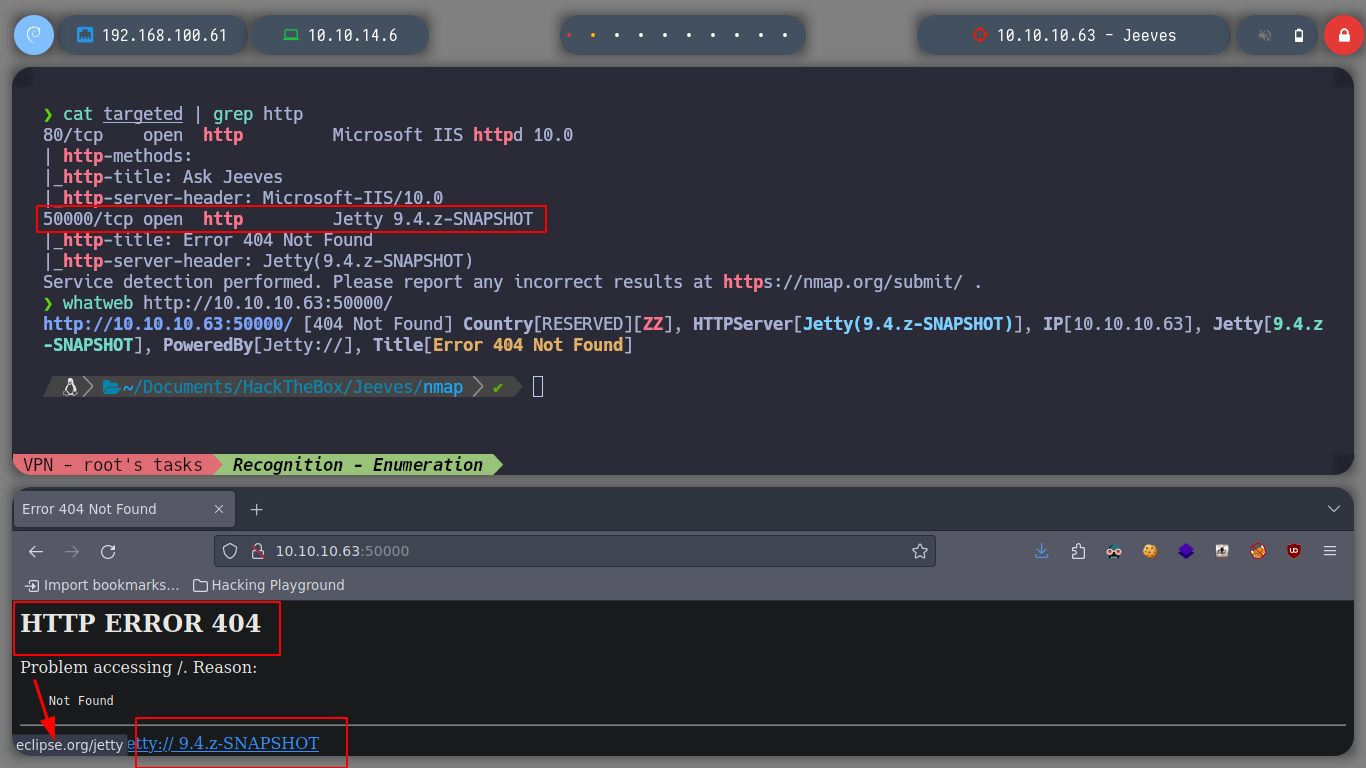
Task: Click the 10.10.14.6 VPN address label
Action: [x=352, y=35]
